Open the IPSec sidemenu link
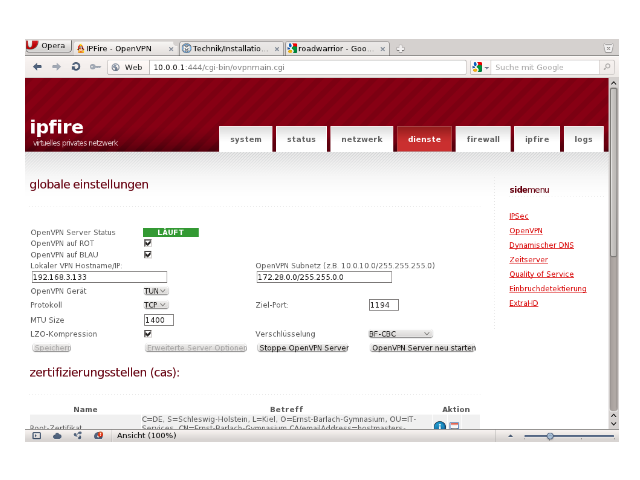Image resolution: width=640 pixels, height=480 pixels. [x=518, y=216]
